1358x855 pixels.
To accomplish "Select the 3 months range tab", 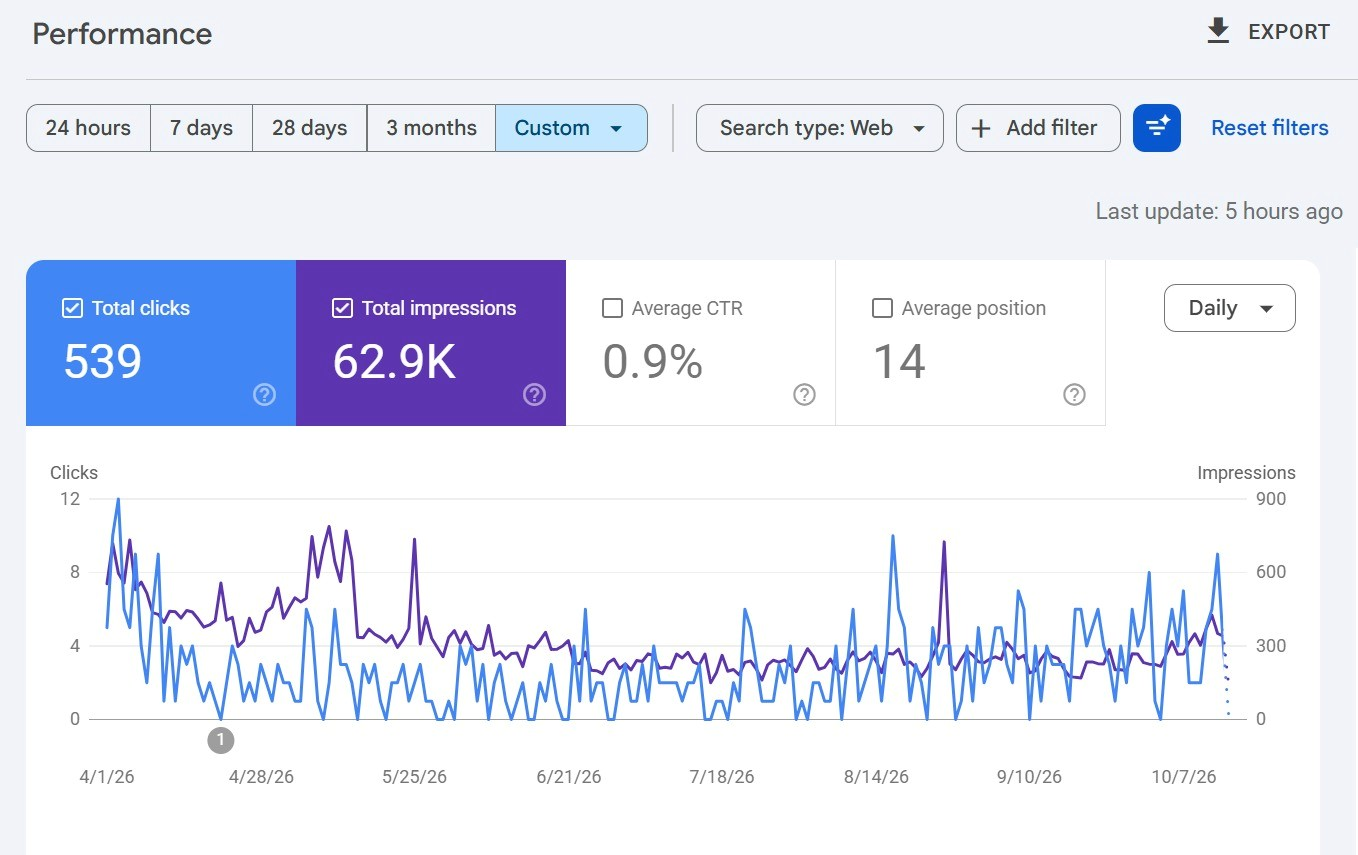I will (431, 128).
